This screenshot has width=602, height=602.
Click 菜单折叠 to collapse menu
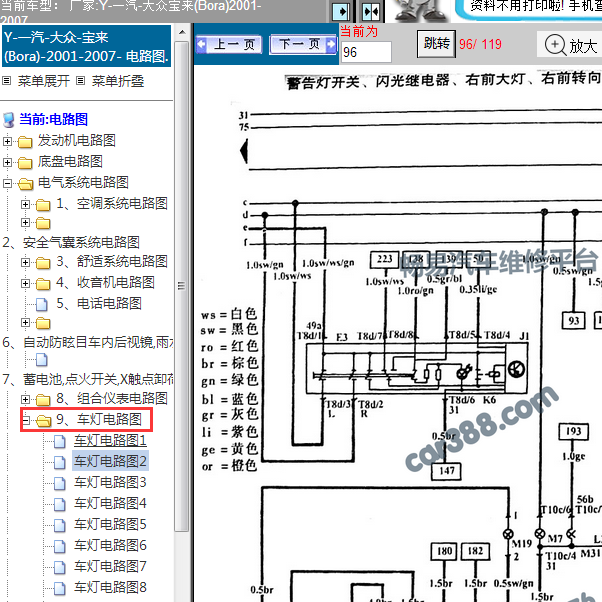[118, 81]
